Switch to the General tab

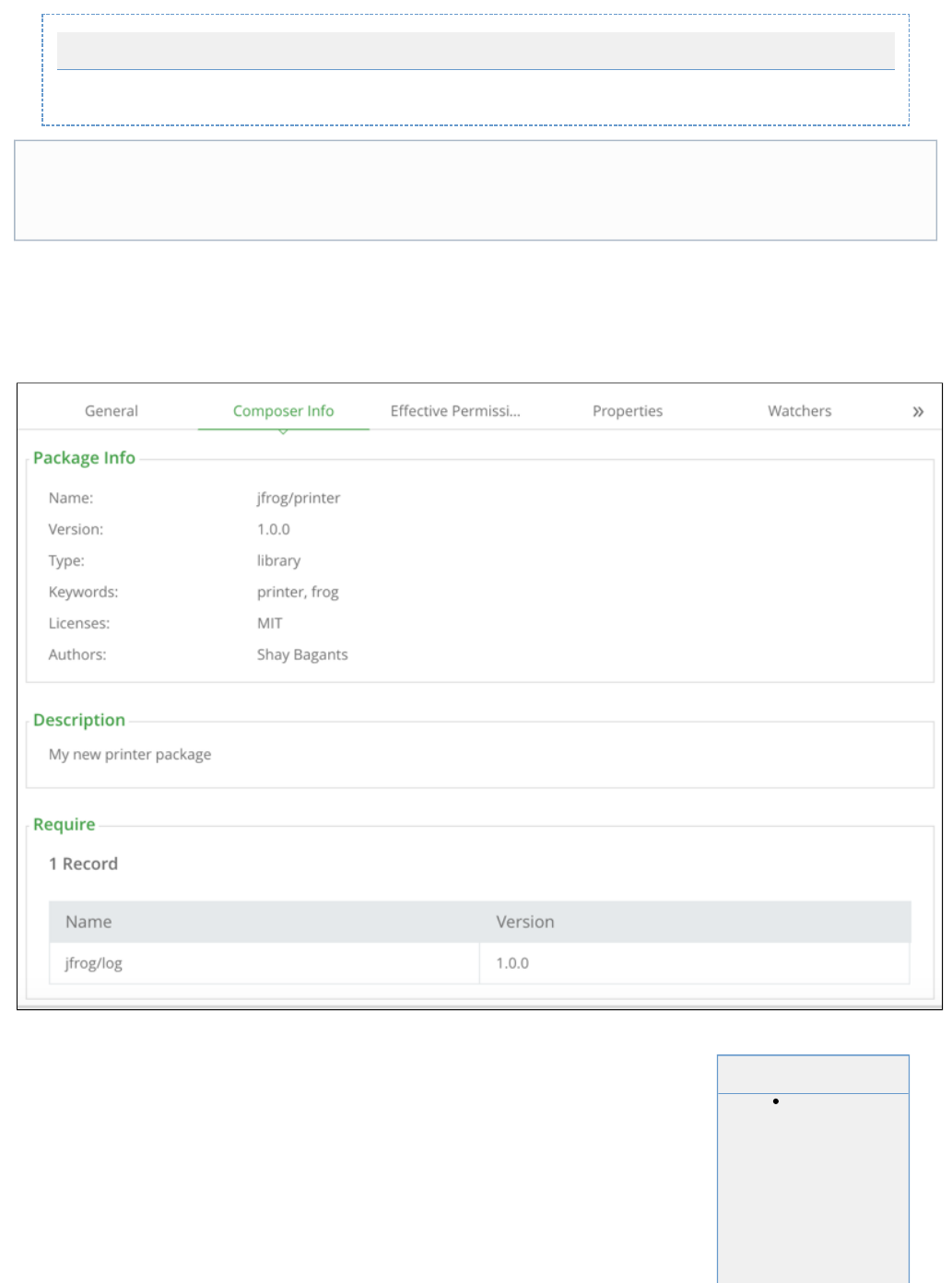pos(112,411)
